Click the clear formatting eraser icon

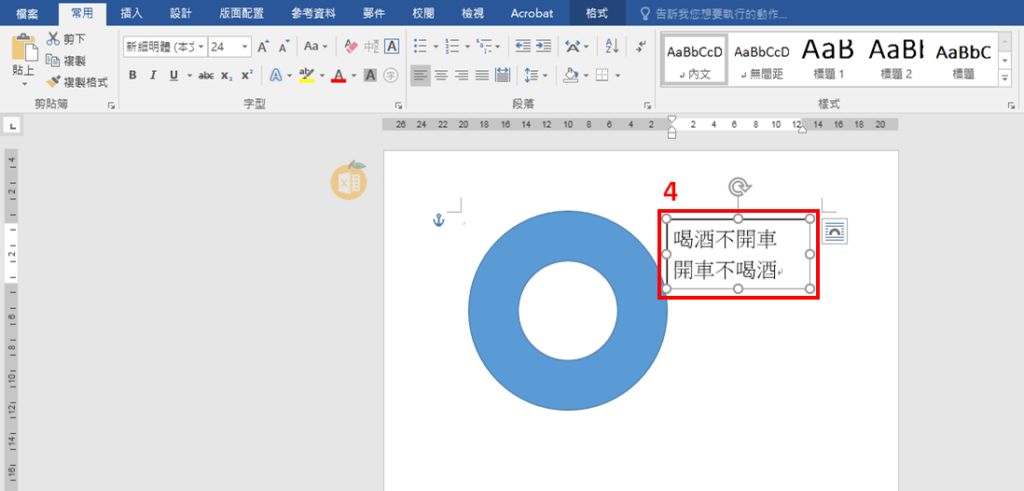(x=350, y=46)
